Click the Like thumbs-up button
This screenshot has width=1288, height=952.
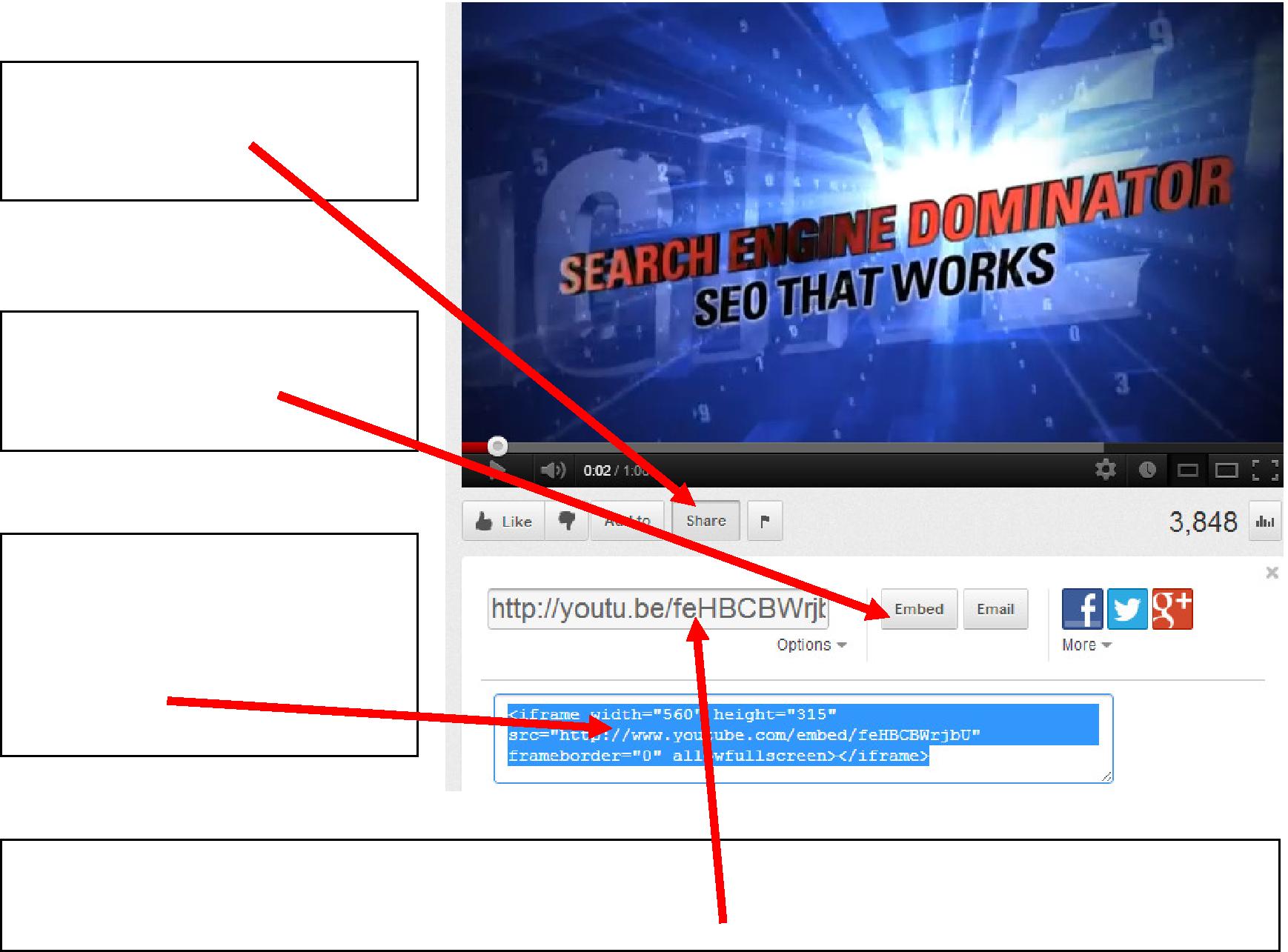pyautogui.click(x=504, y=521)
